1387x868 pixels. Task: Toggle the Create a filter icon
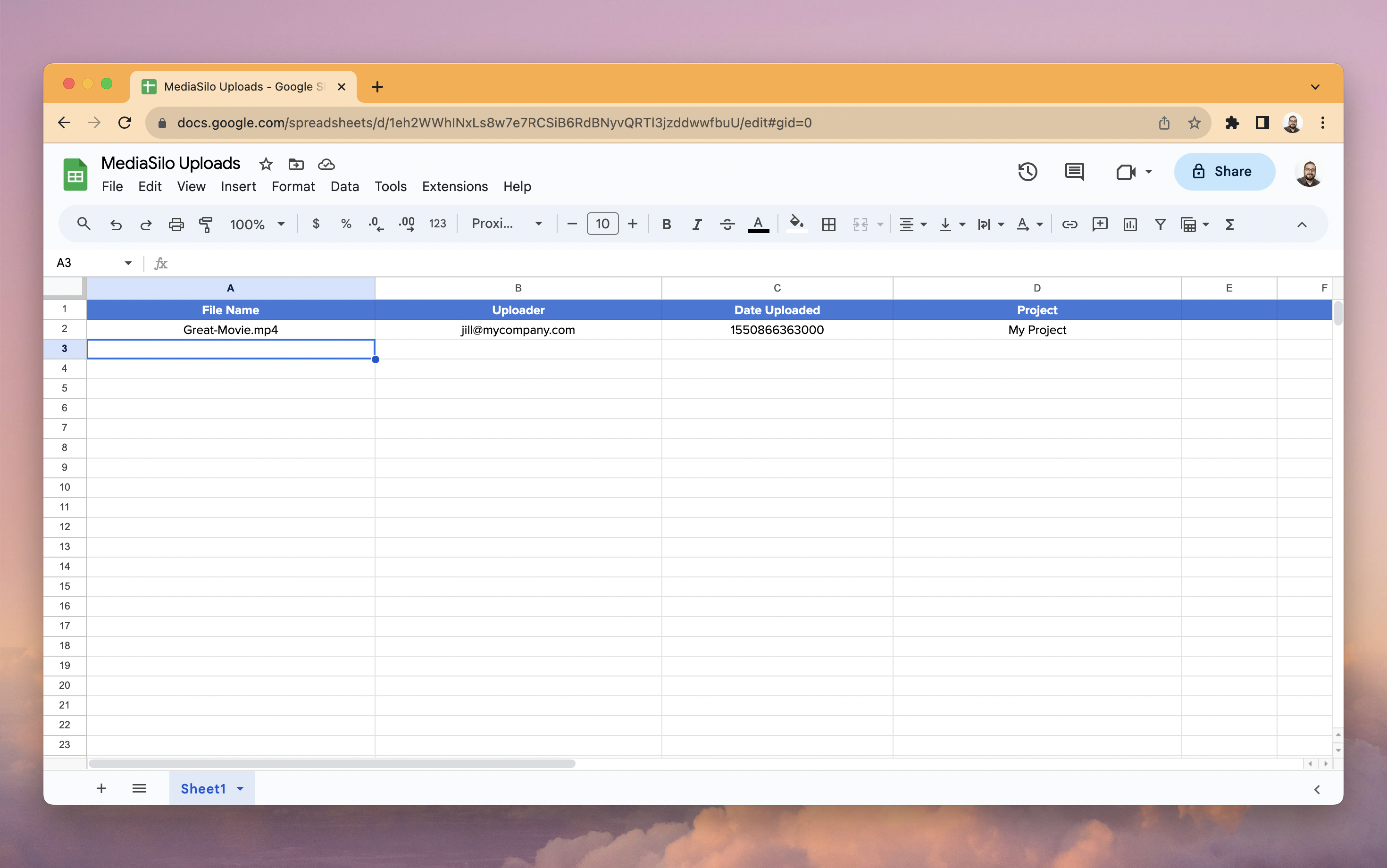1160,225
